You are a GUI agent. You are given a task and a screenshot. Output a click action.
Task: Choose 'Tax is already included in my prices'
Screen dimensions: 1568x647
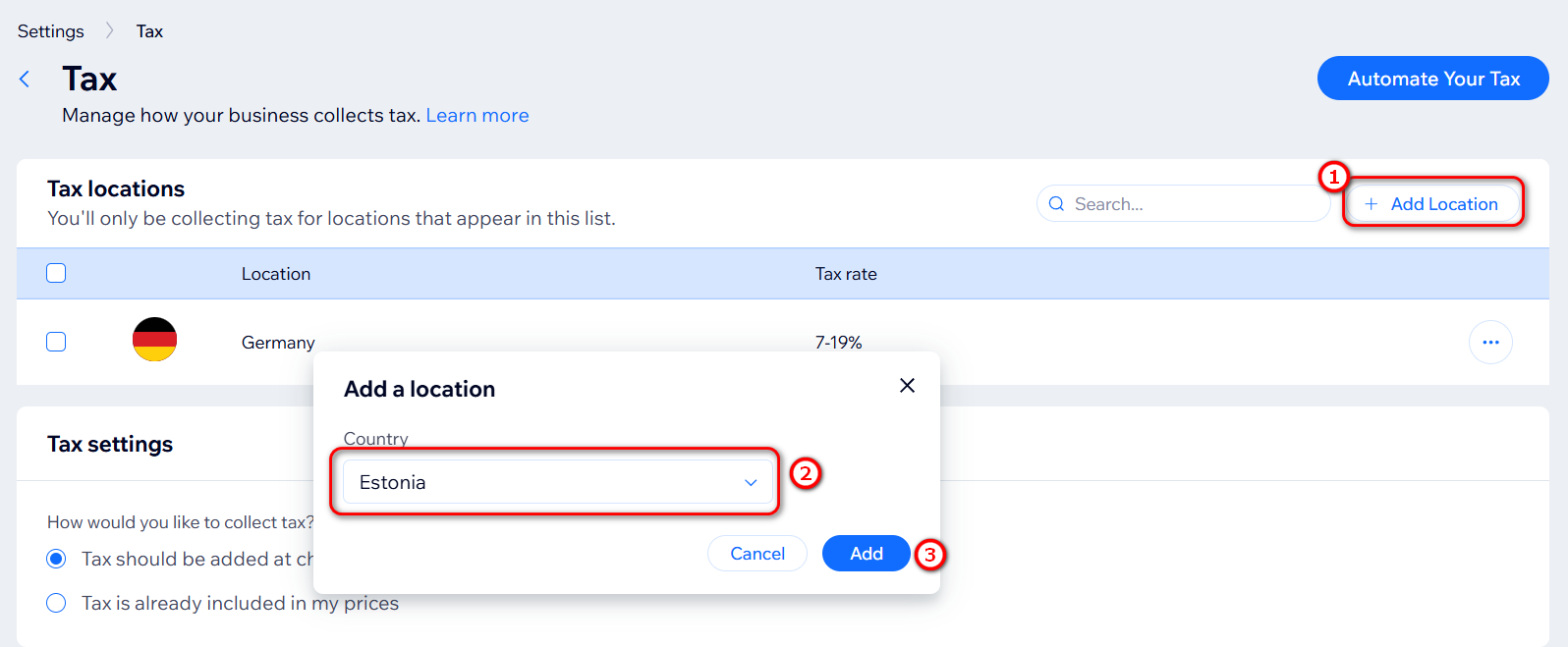(56, 603)
